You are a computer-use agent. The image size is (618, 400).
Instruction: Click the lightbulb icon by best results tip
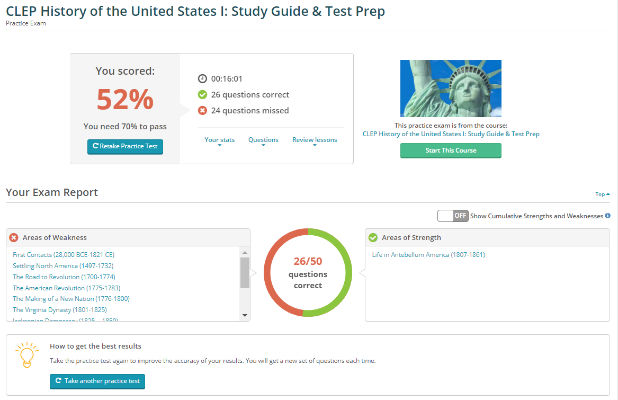coord(27,355)
